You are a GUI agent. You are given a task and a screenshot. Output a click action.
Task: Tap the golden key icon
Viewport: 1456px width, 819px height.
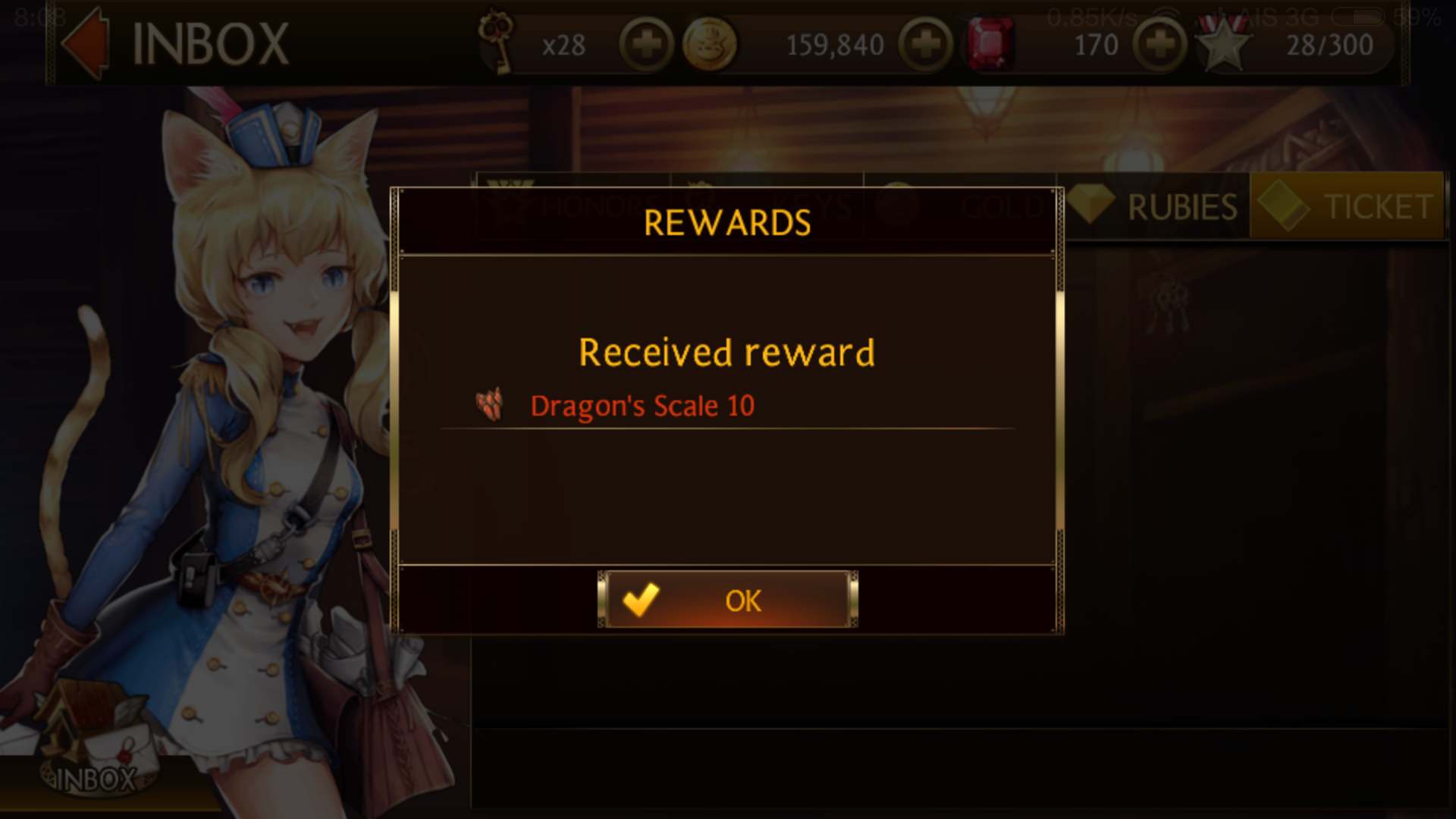pos(497,44)
